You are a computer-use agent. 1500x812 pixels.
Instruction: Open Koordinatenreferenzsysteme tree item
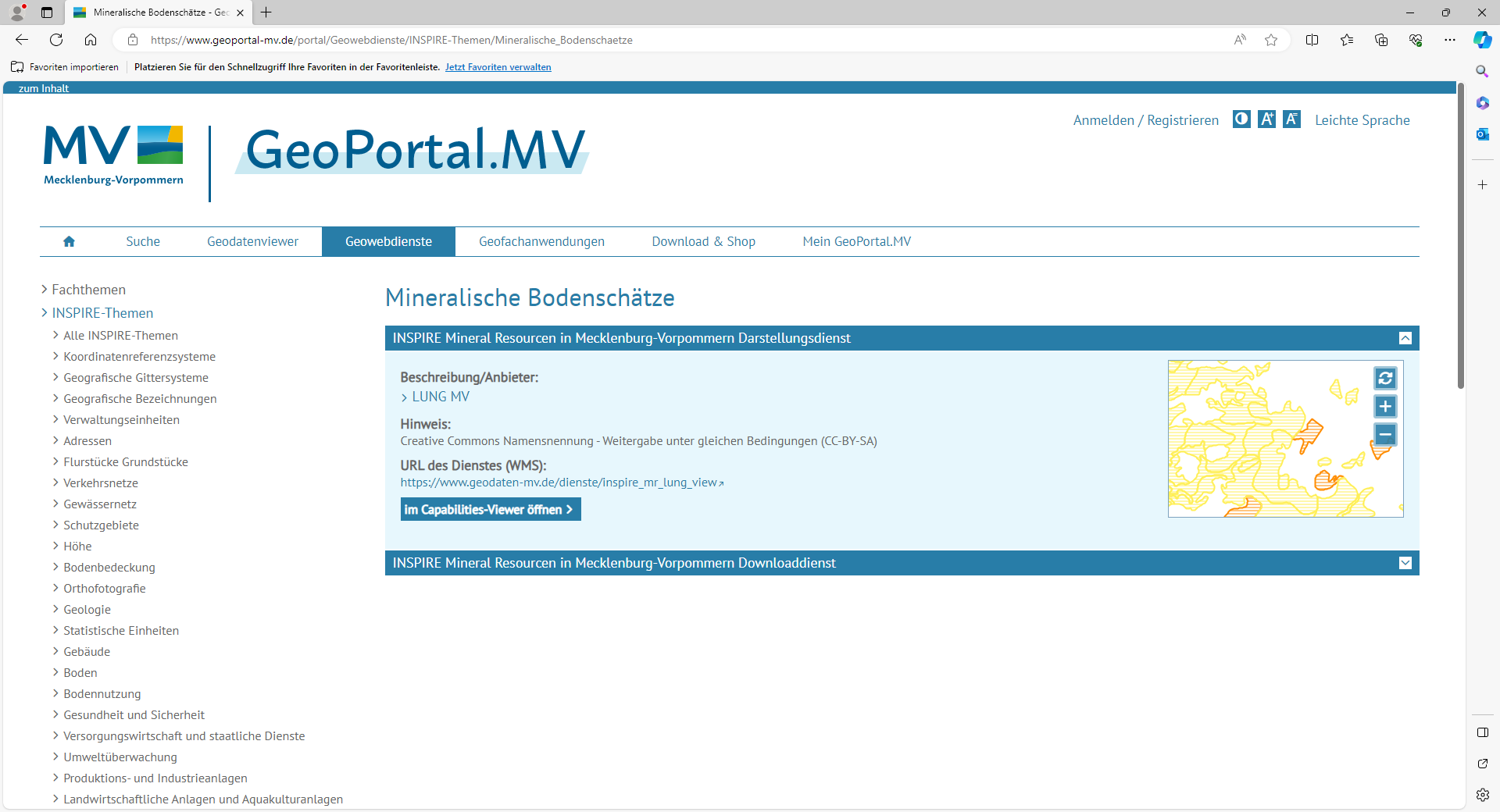click(x=139, y=357)
